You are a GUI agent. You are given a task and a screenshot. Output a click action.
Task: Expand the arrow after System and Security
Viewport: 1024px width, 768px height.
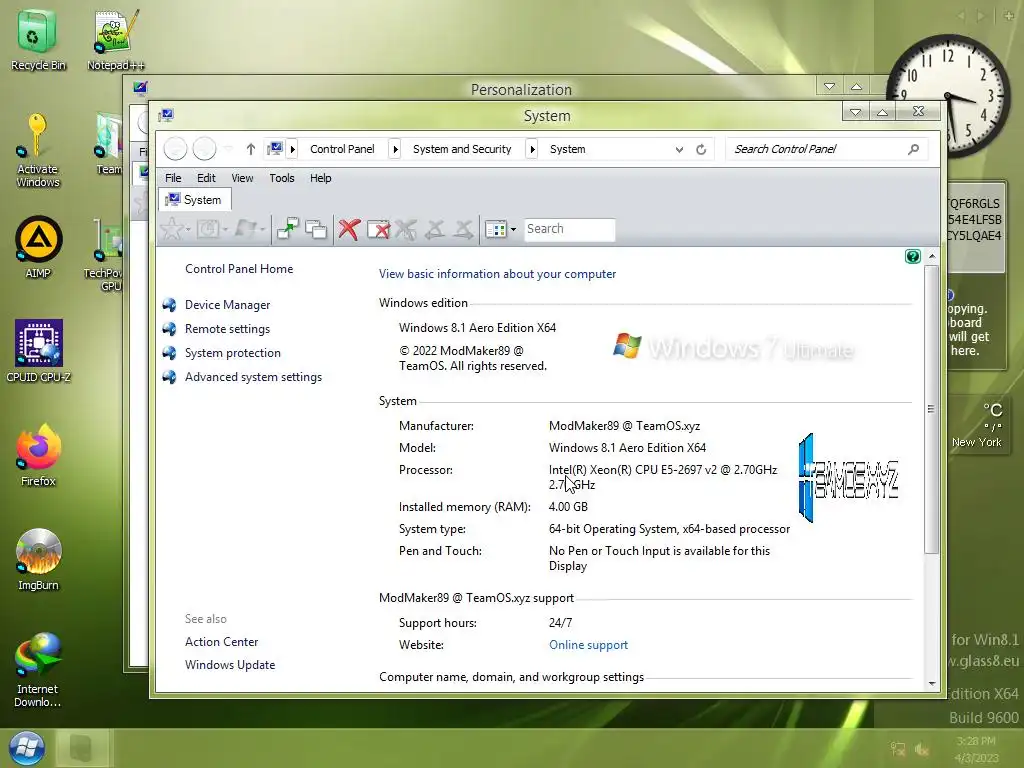point(532,150)
